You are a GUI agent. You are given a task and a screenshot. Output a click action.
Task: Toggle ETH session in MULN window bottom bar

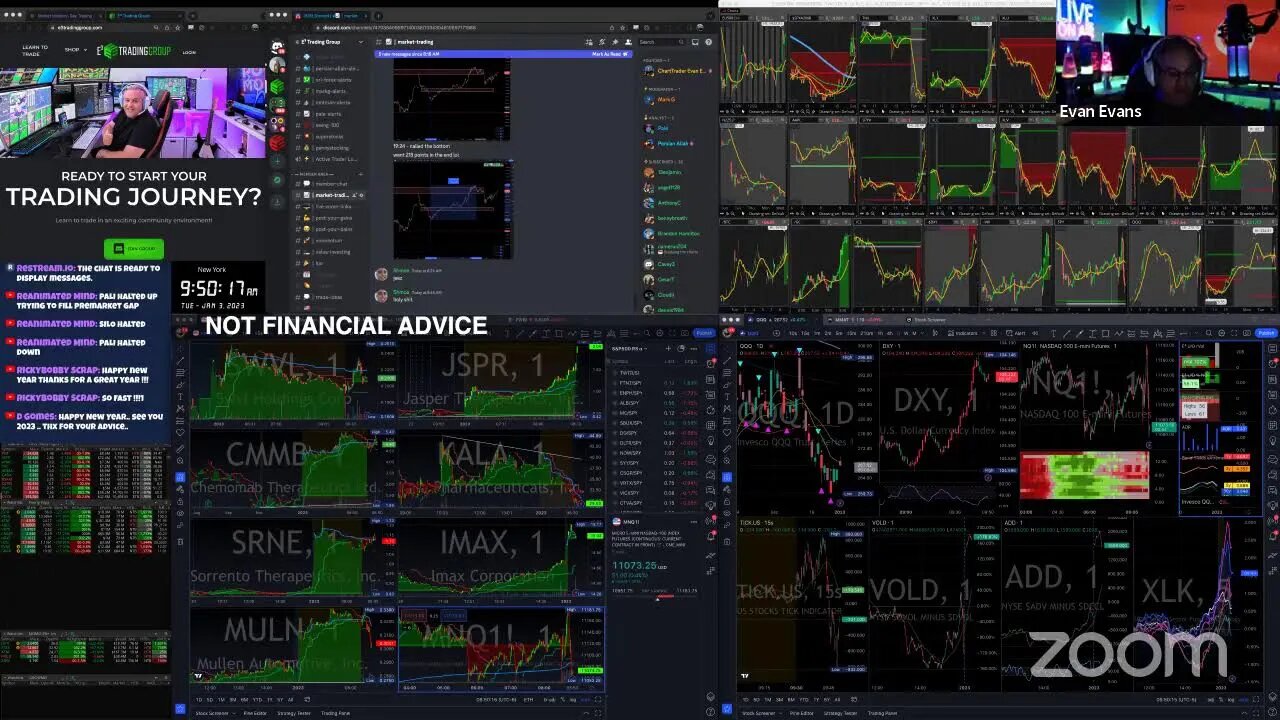pos(528,700)
